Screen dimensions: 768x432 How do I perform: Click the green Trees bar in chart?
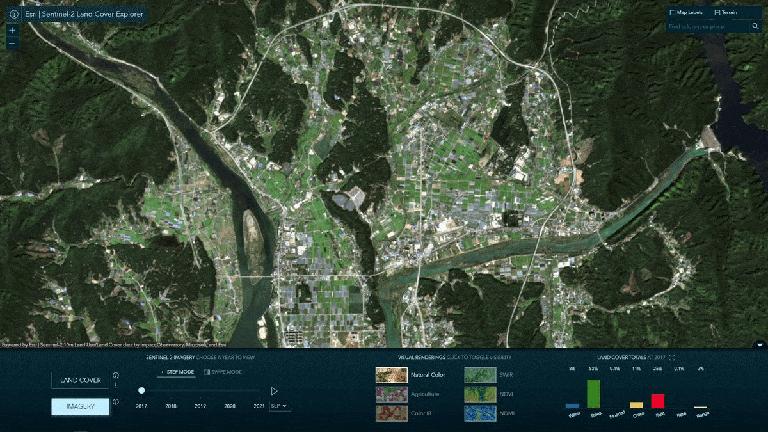(594, 394)
